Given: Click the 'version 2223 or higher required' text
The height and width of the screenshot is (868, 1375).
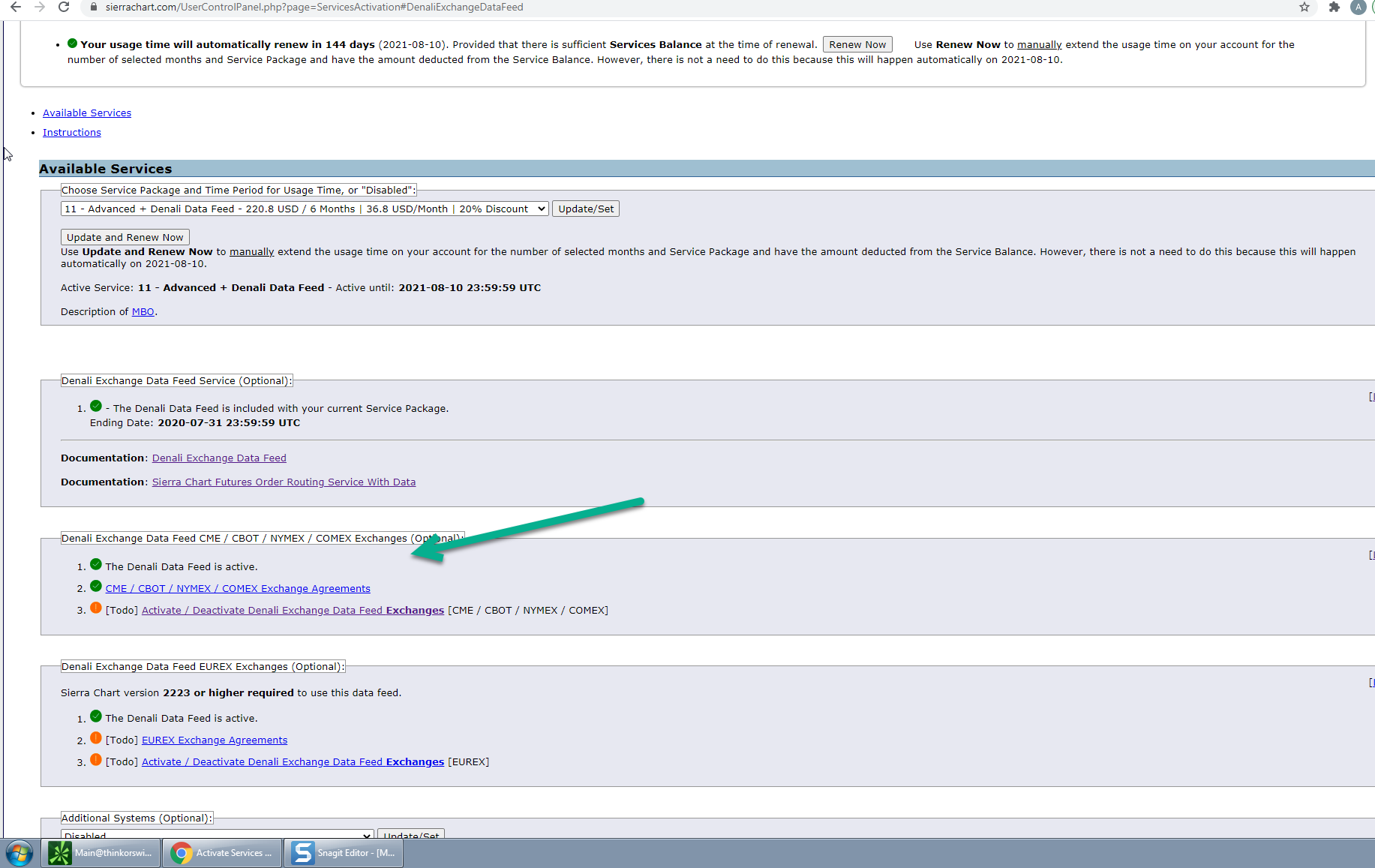Looking at the screenshot, I should tap(228, 692).
